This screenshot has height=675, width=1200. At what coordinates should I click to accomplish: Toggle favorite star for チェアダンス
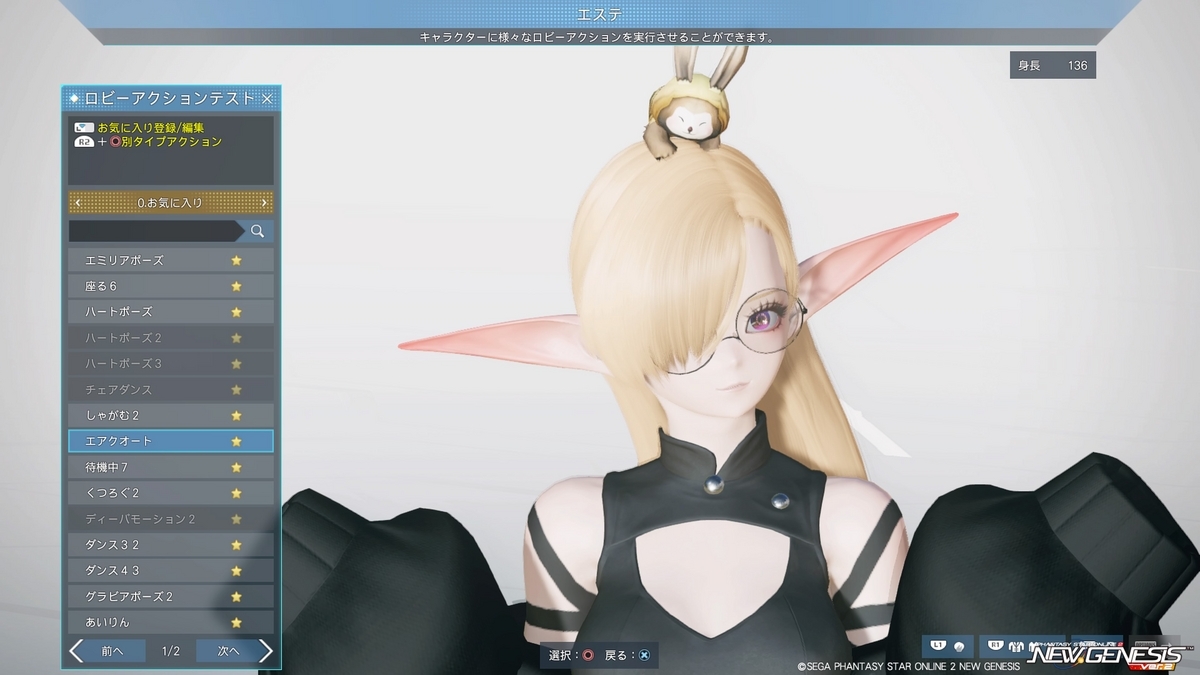[237, 389]
